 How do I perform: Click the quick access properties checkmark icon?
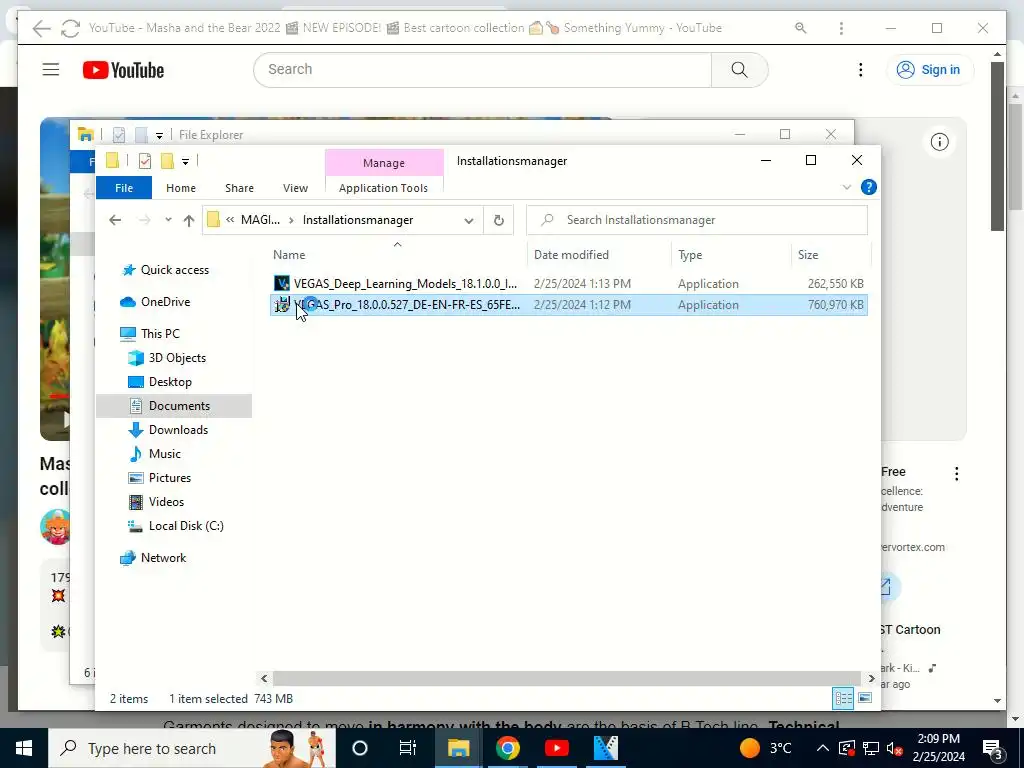[145, 161]
